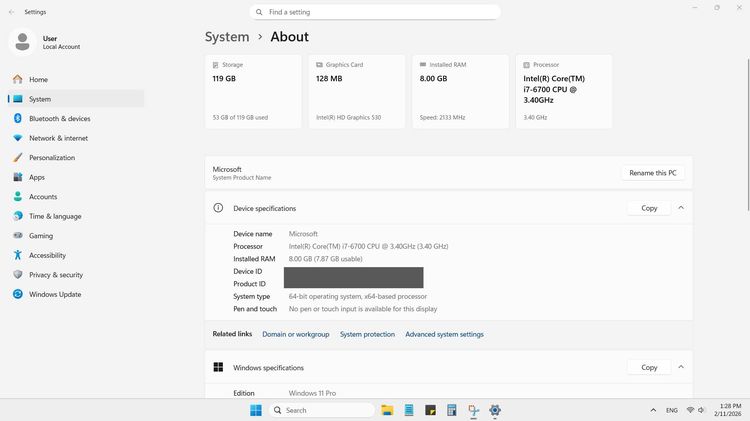The height and width of the screenshot is (421, 750).
Task: Open the Installed RAM card
Action: coord(461,91)
